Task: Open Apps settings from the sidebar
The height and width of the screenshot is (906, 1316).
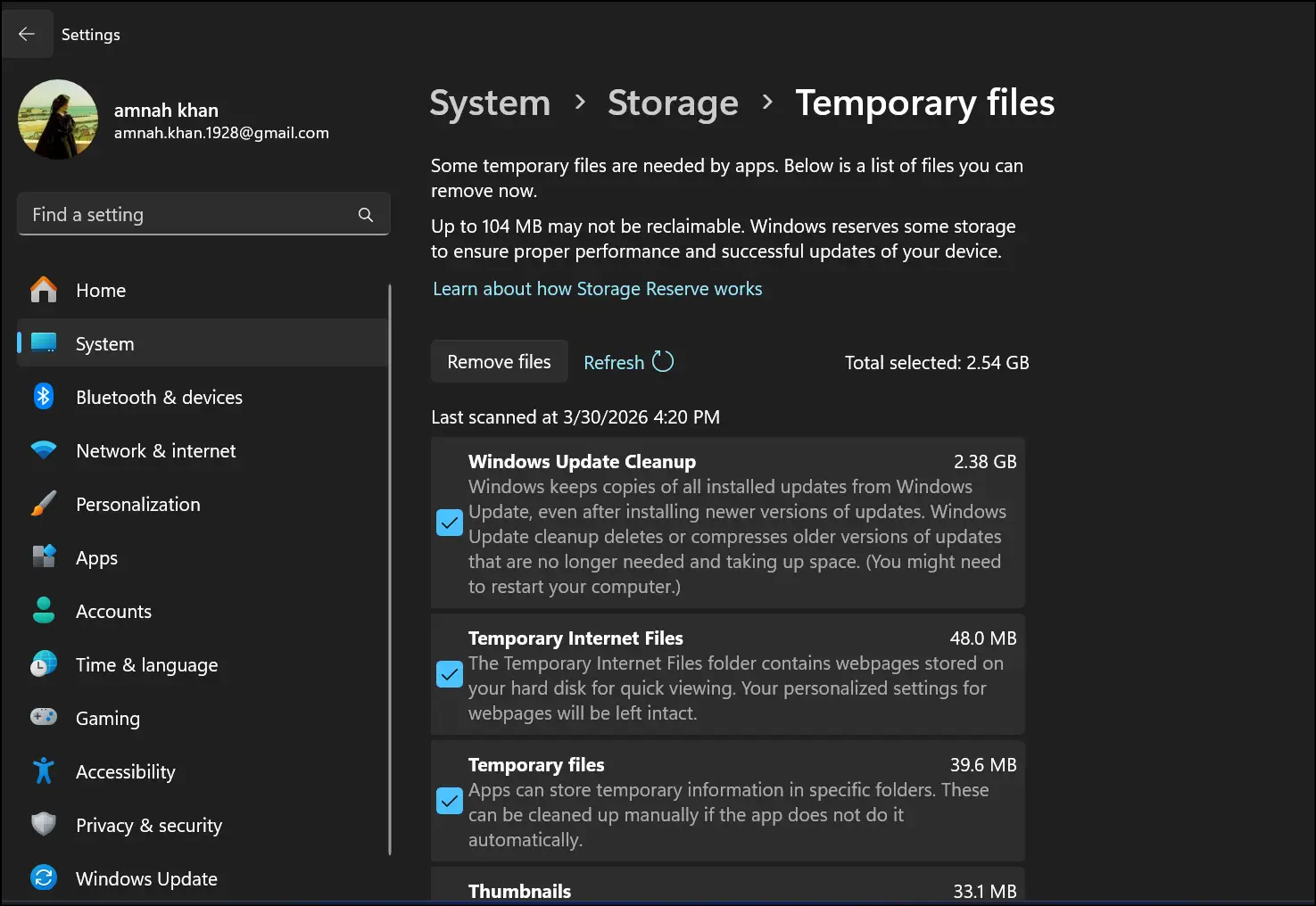Action: click(x=96, y=557)
